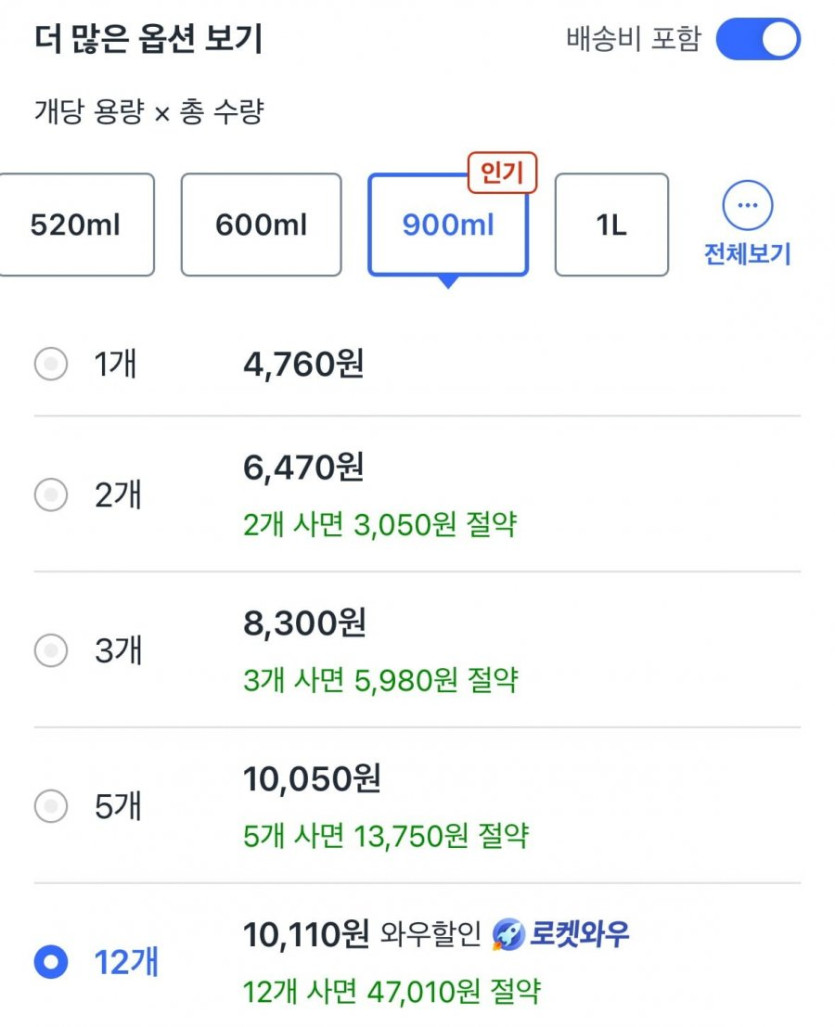Image resolution: width=835 pixels, height=1027 pixels.
Task: Select the 2개 radio button
Action: coord(50,494)
